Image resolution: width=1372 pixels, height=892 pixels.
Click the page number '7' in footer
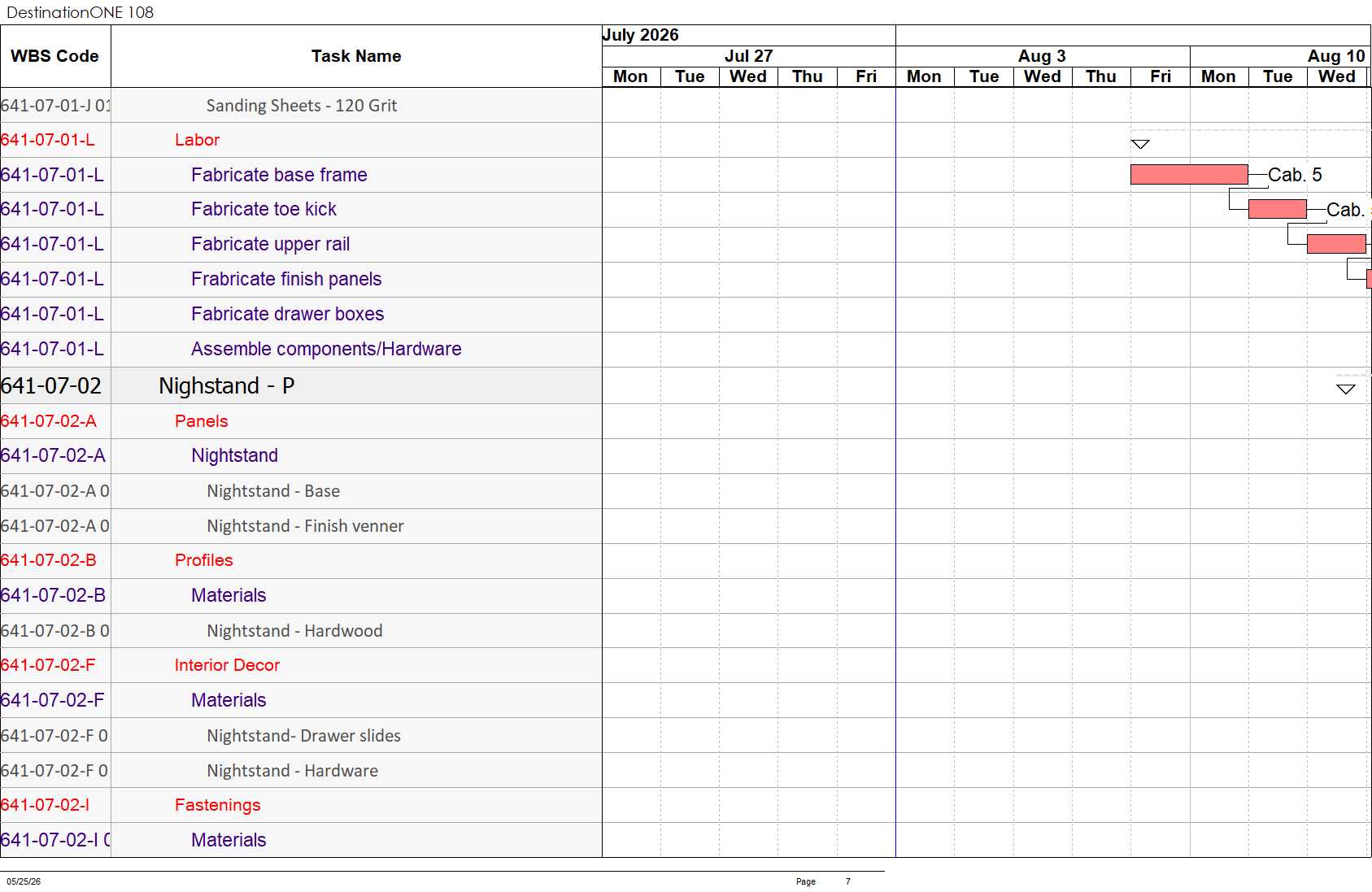pos(848,881)
